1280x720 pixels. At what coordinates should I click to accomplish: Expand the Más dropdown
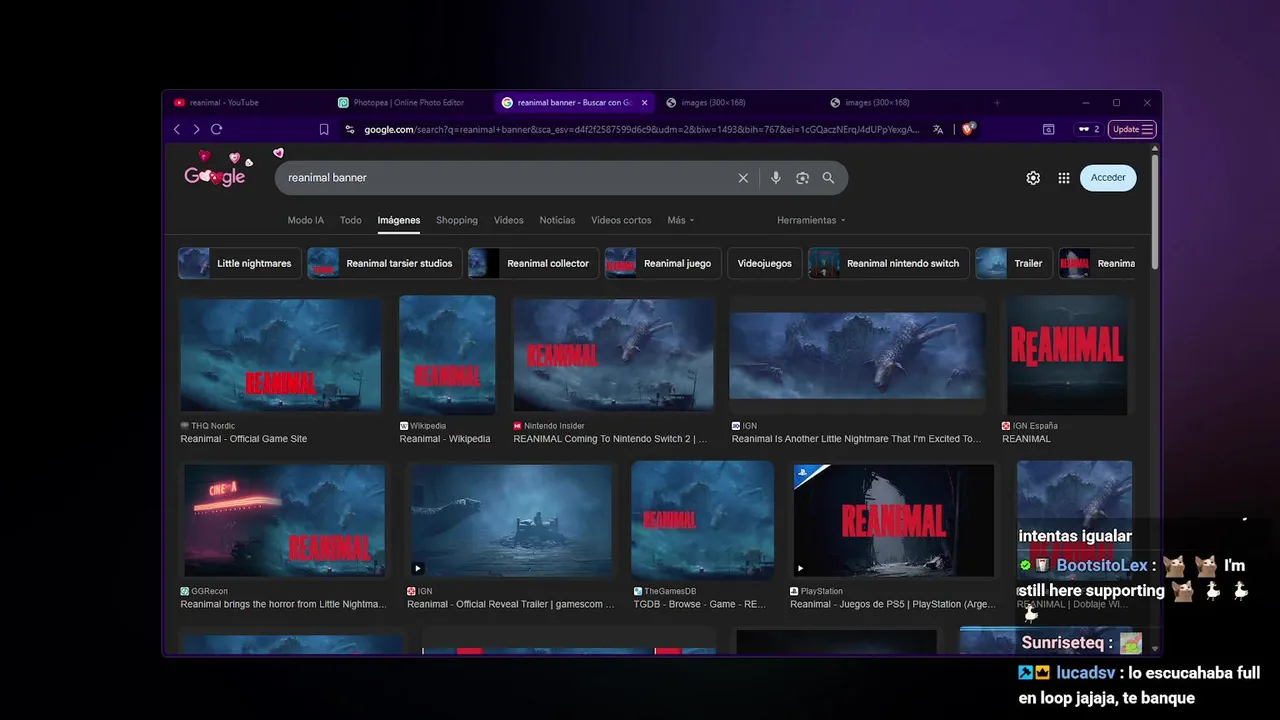pos(680,220)
